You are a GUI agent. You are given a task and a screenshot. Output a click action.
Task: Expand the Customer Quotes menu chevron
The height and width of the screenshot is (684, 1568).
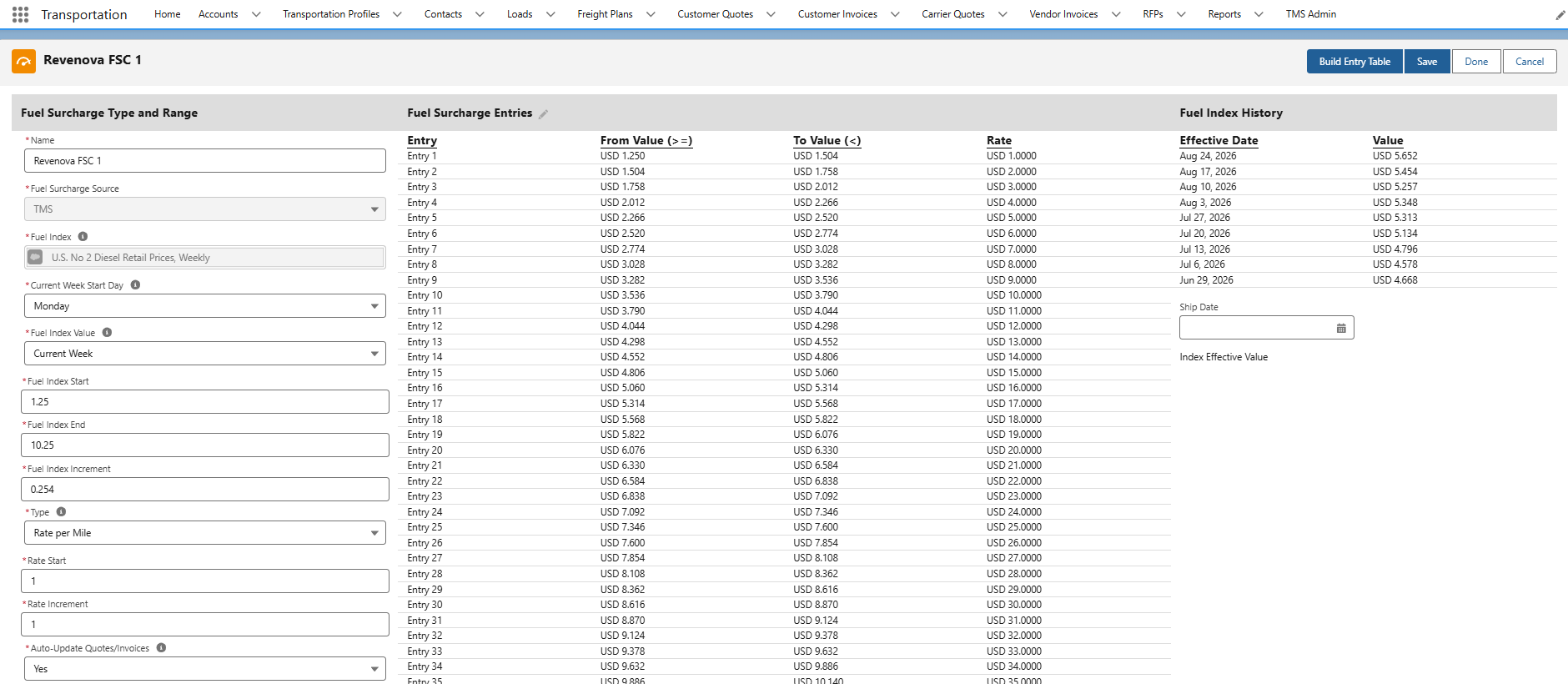point(771,14)
